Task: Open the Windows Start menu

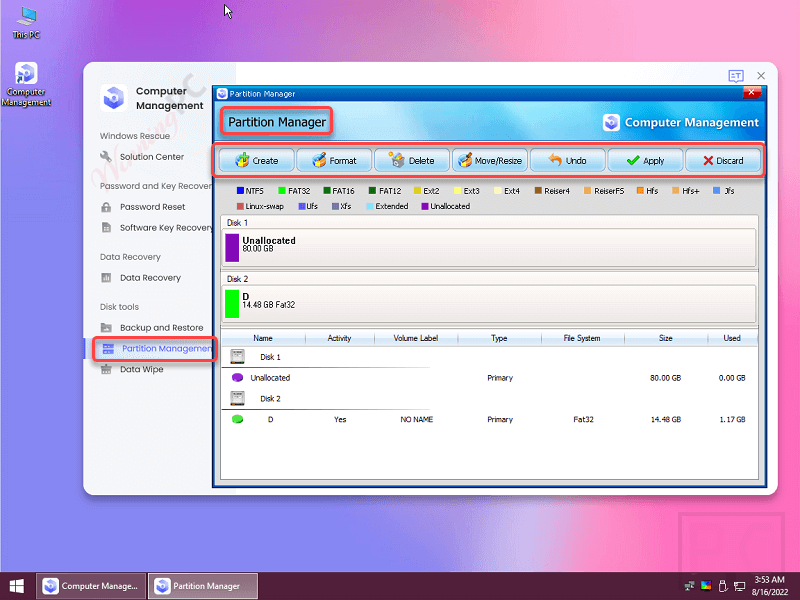Action: tap(17, 586)
